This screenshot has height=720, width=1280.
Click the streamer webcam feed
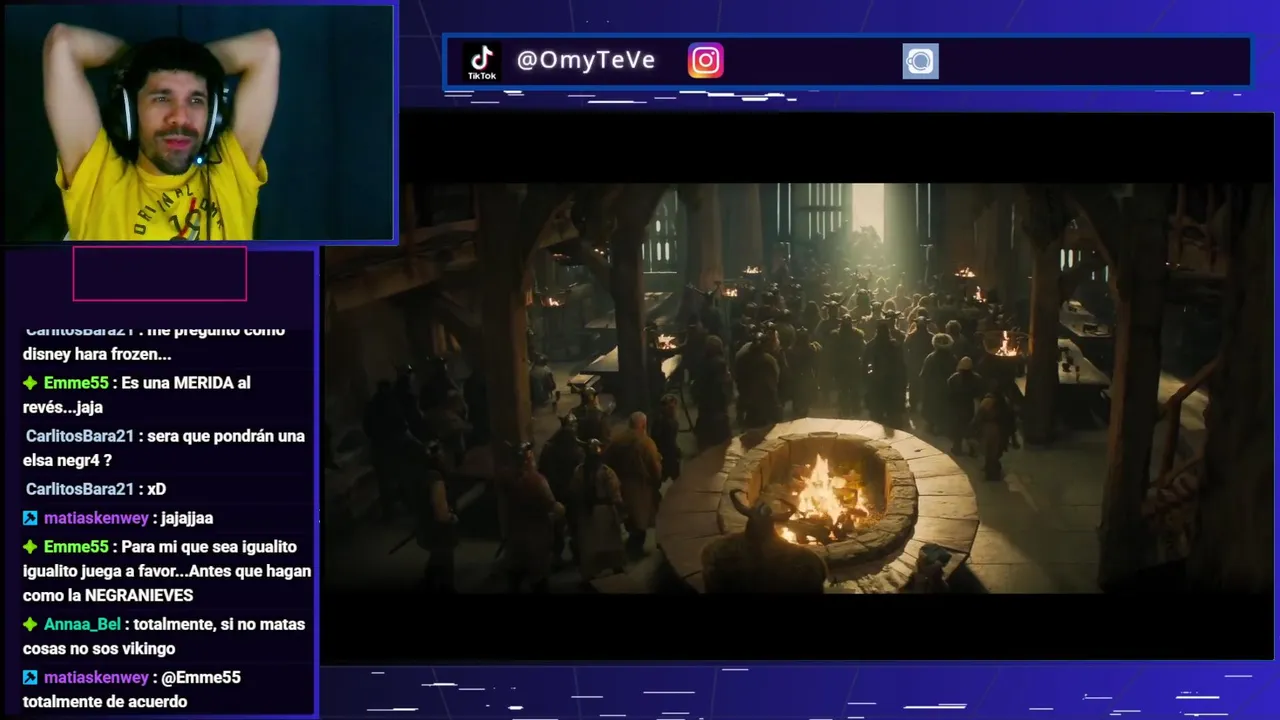[x=199, y=122]
